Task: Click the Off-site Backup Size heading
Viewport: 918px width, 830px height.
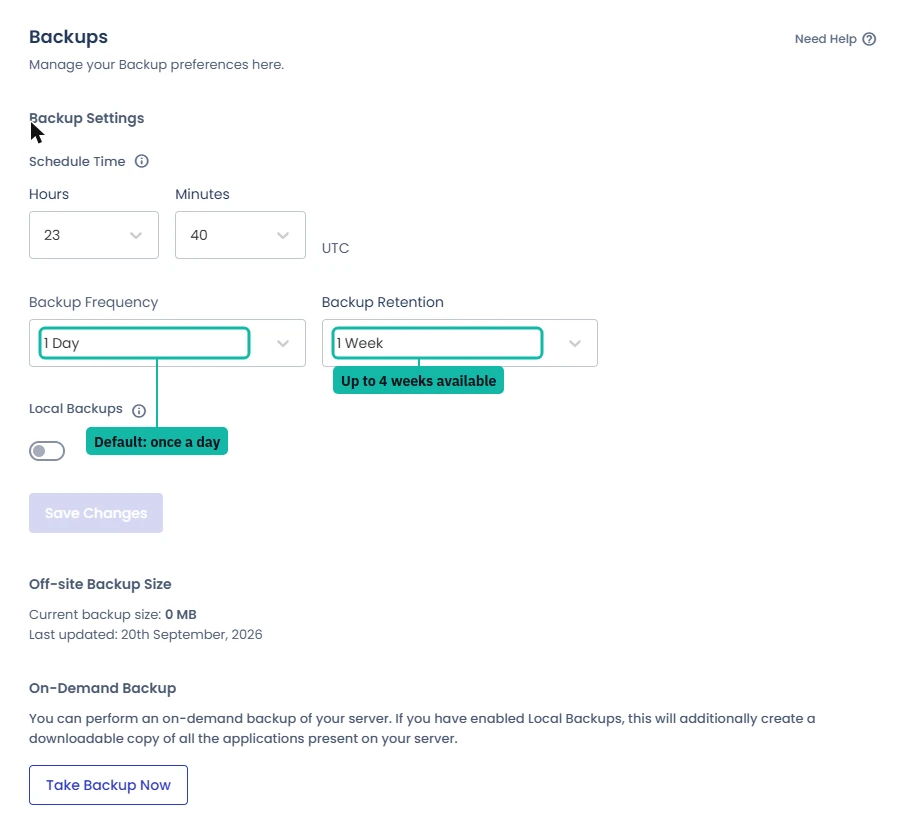Action: coord(100,584)
